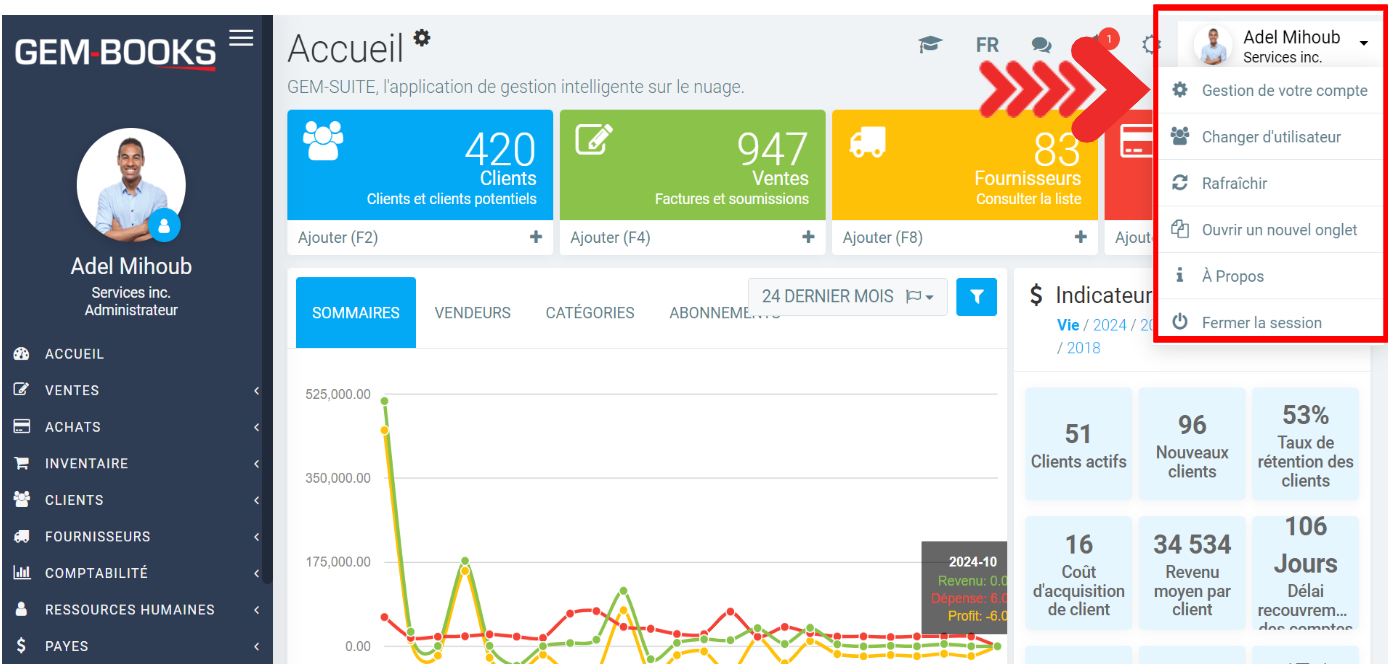Screen dimensions: 1388x664
Task: Click the gear icon beside Accueil title
Action: (422, 38)
